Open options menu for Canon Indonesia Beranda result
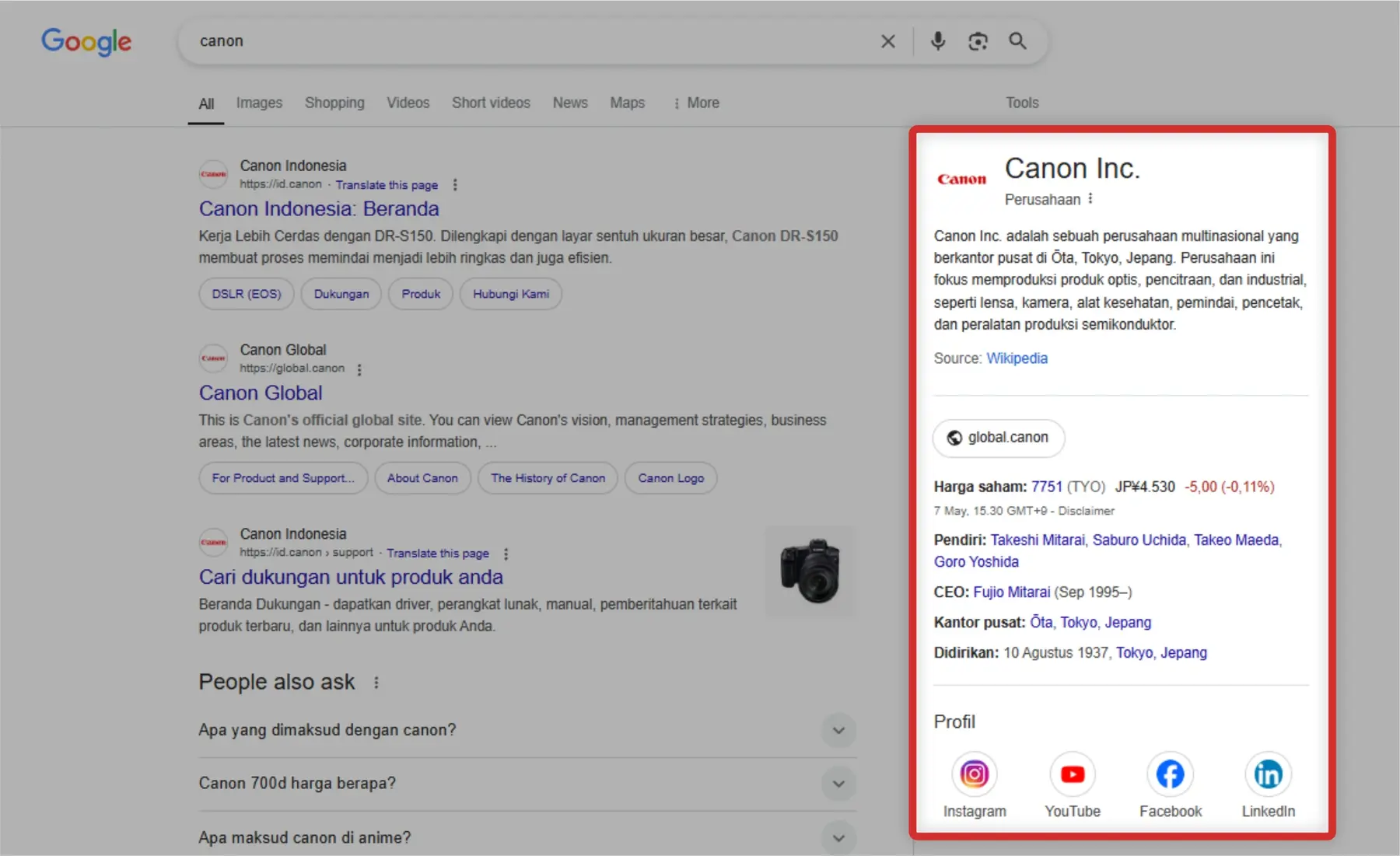This screenshot has height=856, width=1400. [x=455, y=185]
